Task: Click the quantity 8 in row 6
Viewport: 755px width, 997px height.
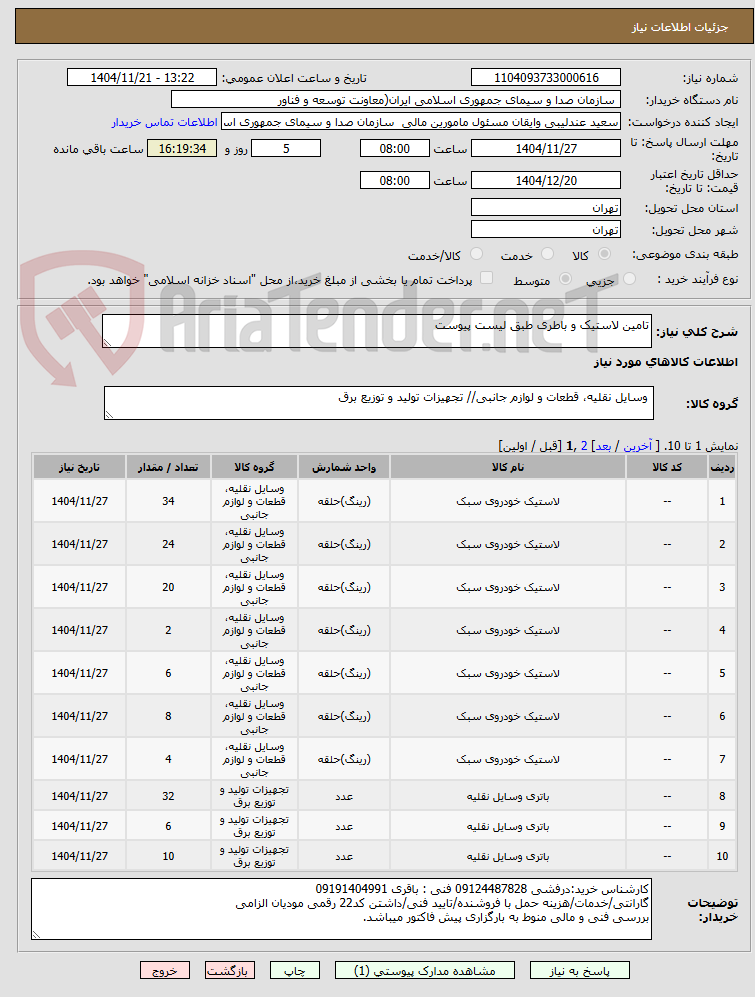Action: click(168, 716)
